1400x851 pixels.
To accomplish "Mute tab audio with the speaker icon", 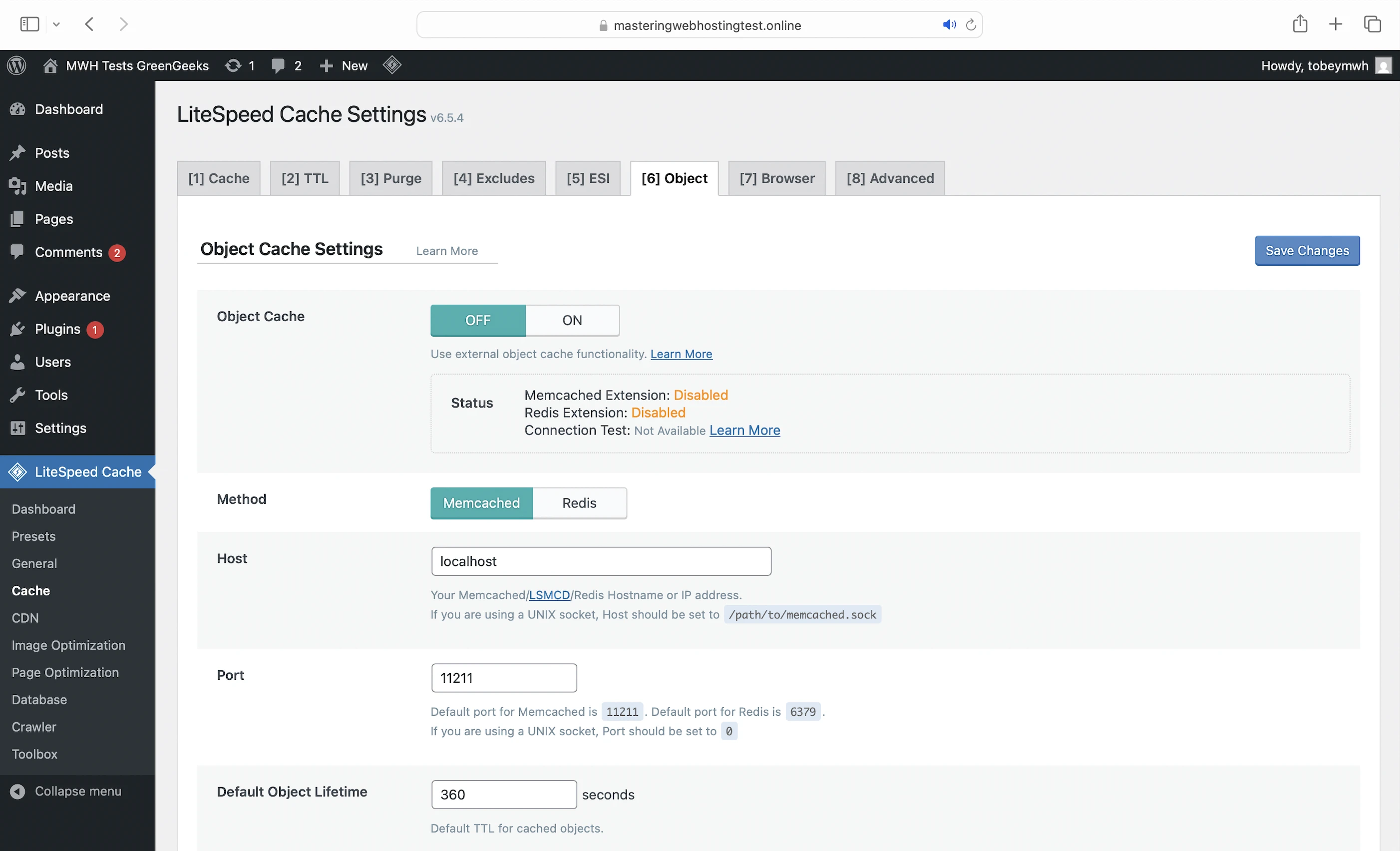I will [x=949, y=25].
